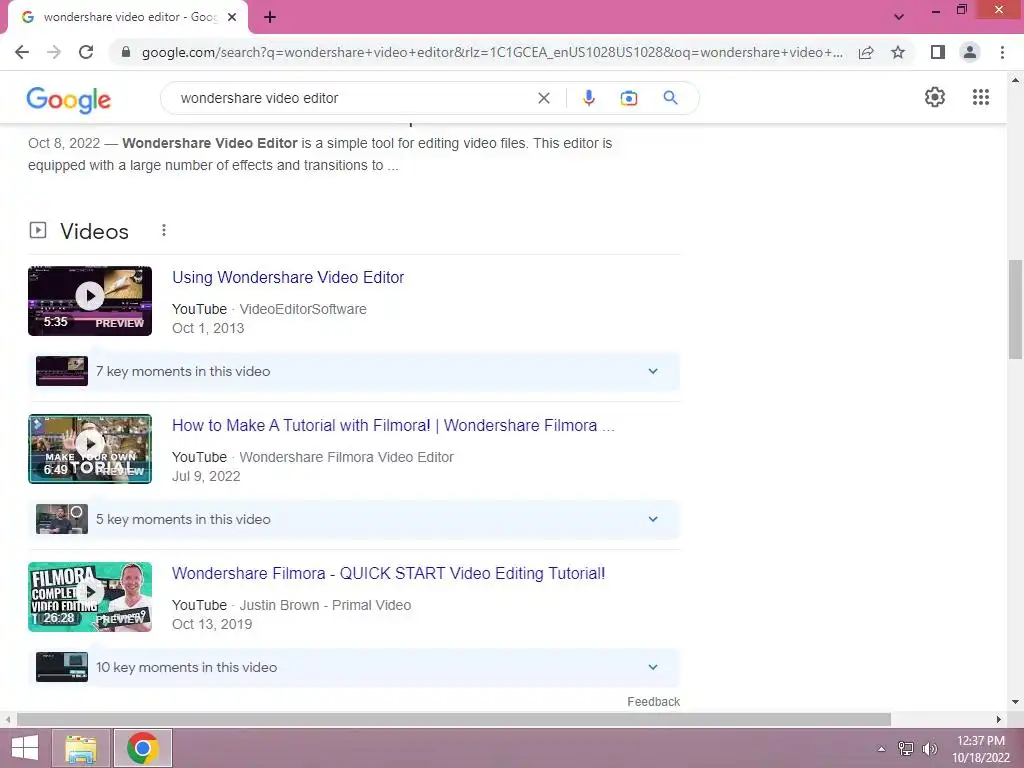Open Google apps grid
Viewport: 1024px width, 768px height.
click(x=980, y=97)
